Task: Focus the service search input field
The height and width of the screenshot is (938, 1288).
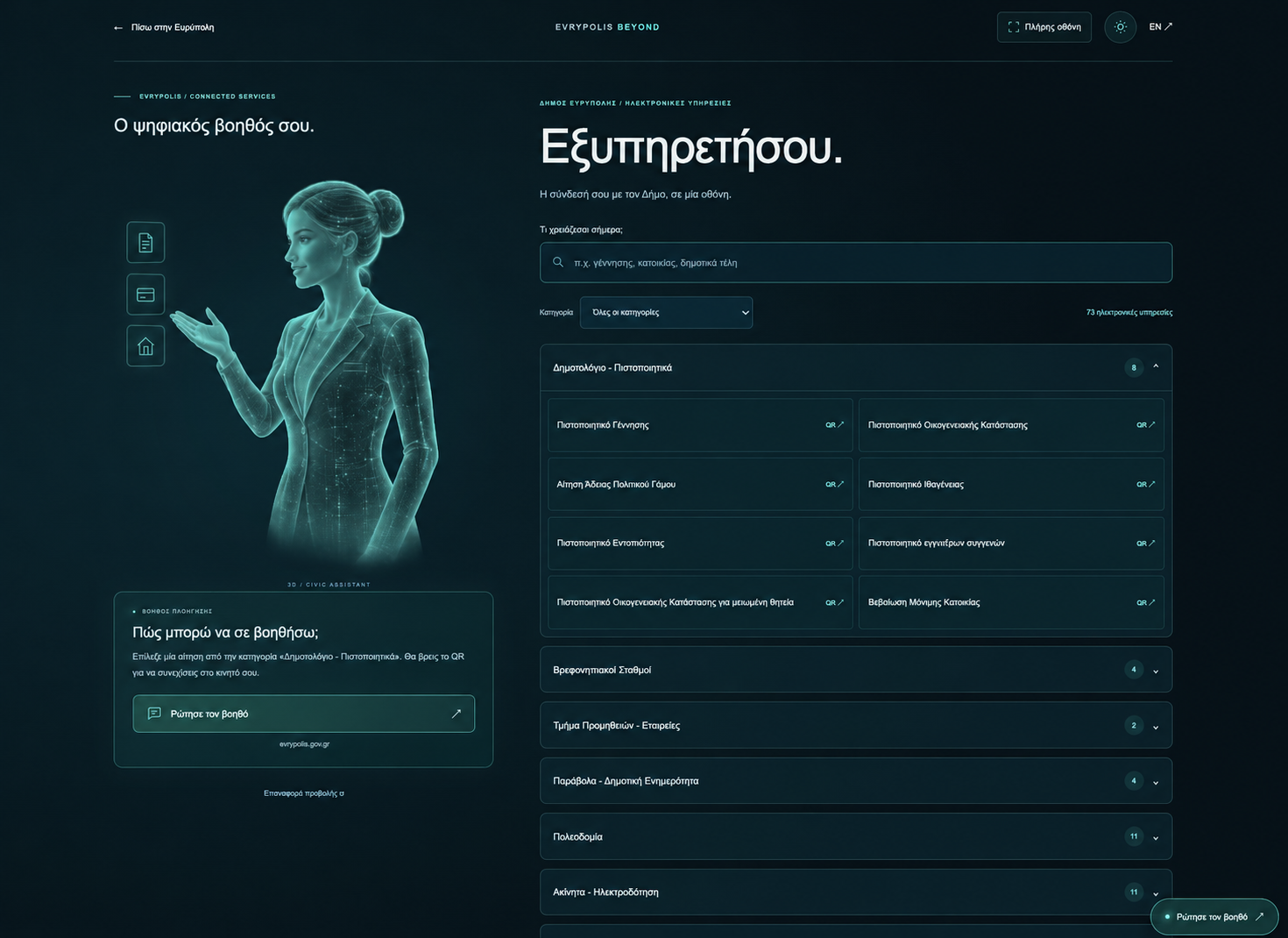Action: (856, 262)
